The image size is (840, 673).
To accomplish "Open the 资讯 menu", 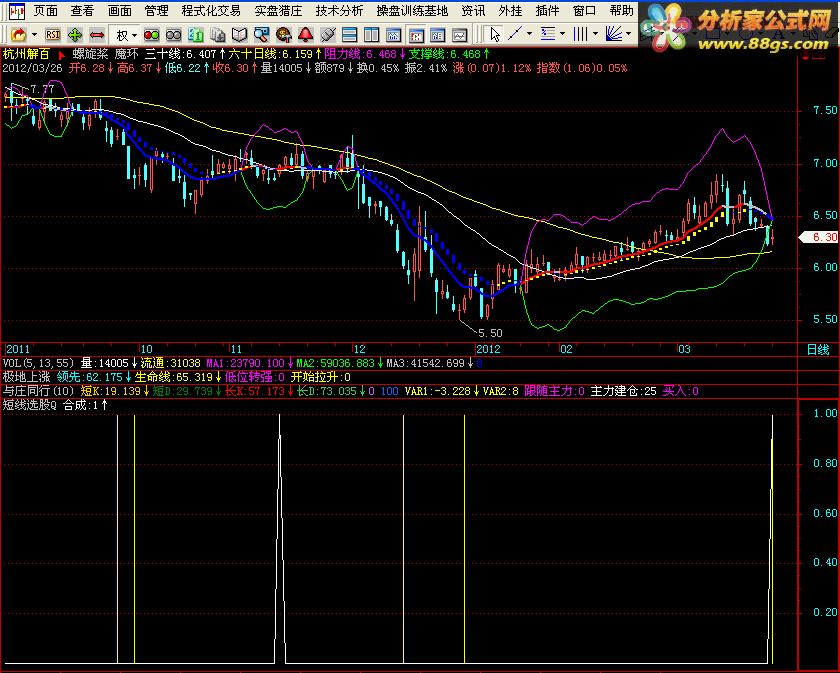I will (473, 11).
